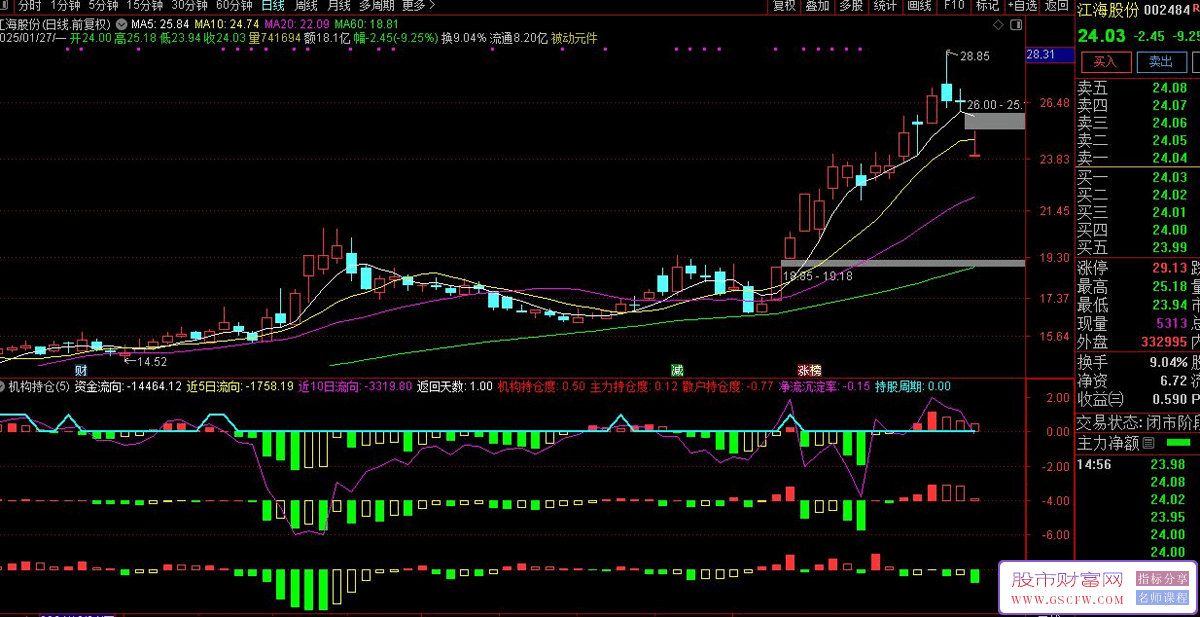
Task: Open the 多周期 multi-period view
Action: tap(378, 6)
